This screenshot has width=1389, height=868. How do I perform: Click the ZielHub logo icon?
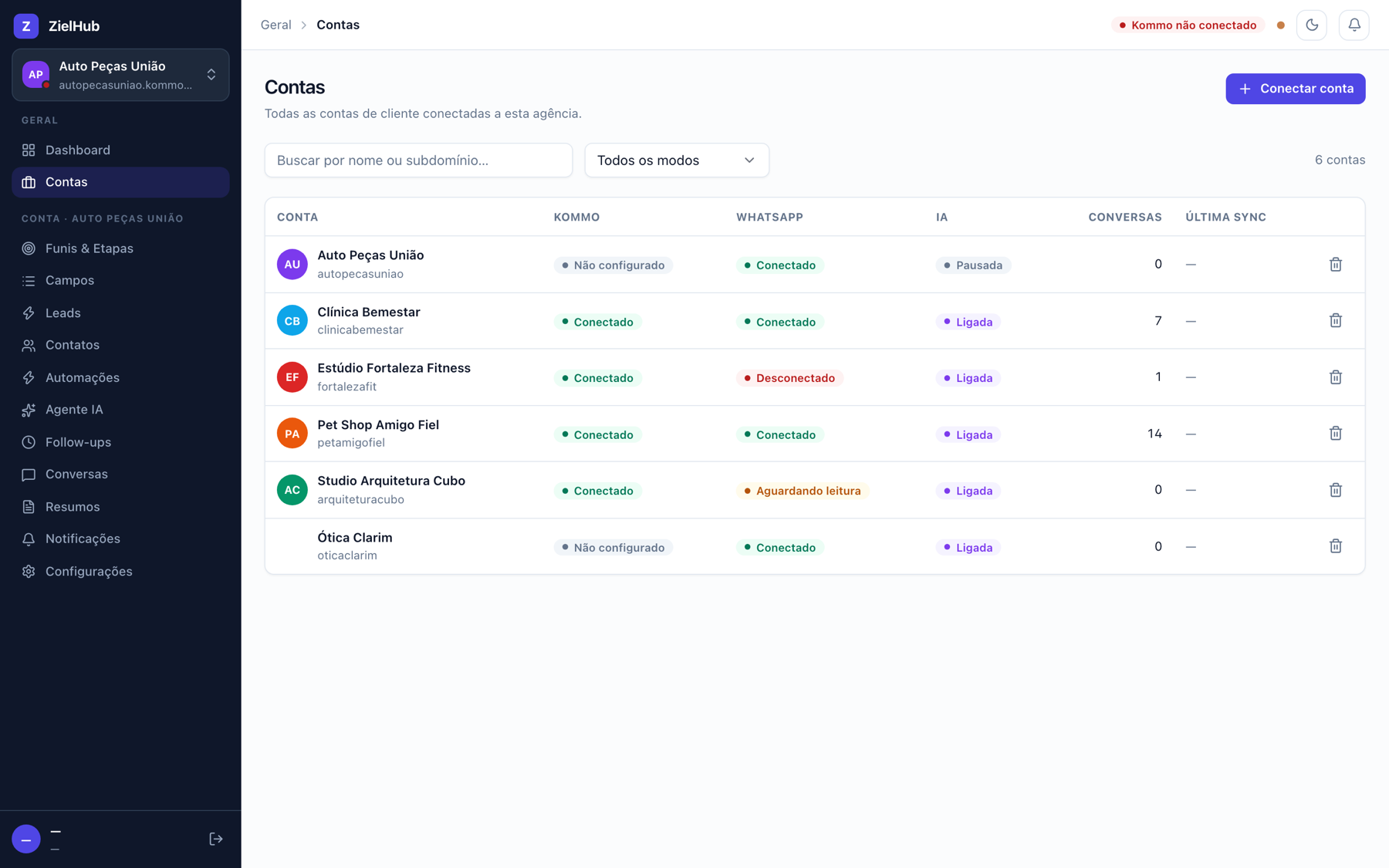pos(26,25)
